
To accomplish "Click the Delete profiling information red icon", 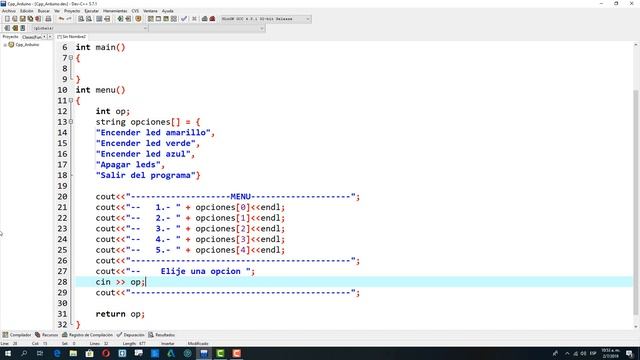I will (x=212, y=19).
